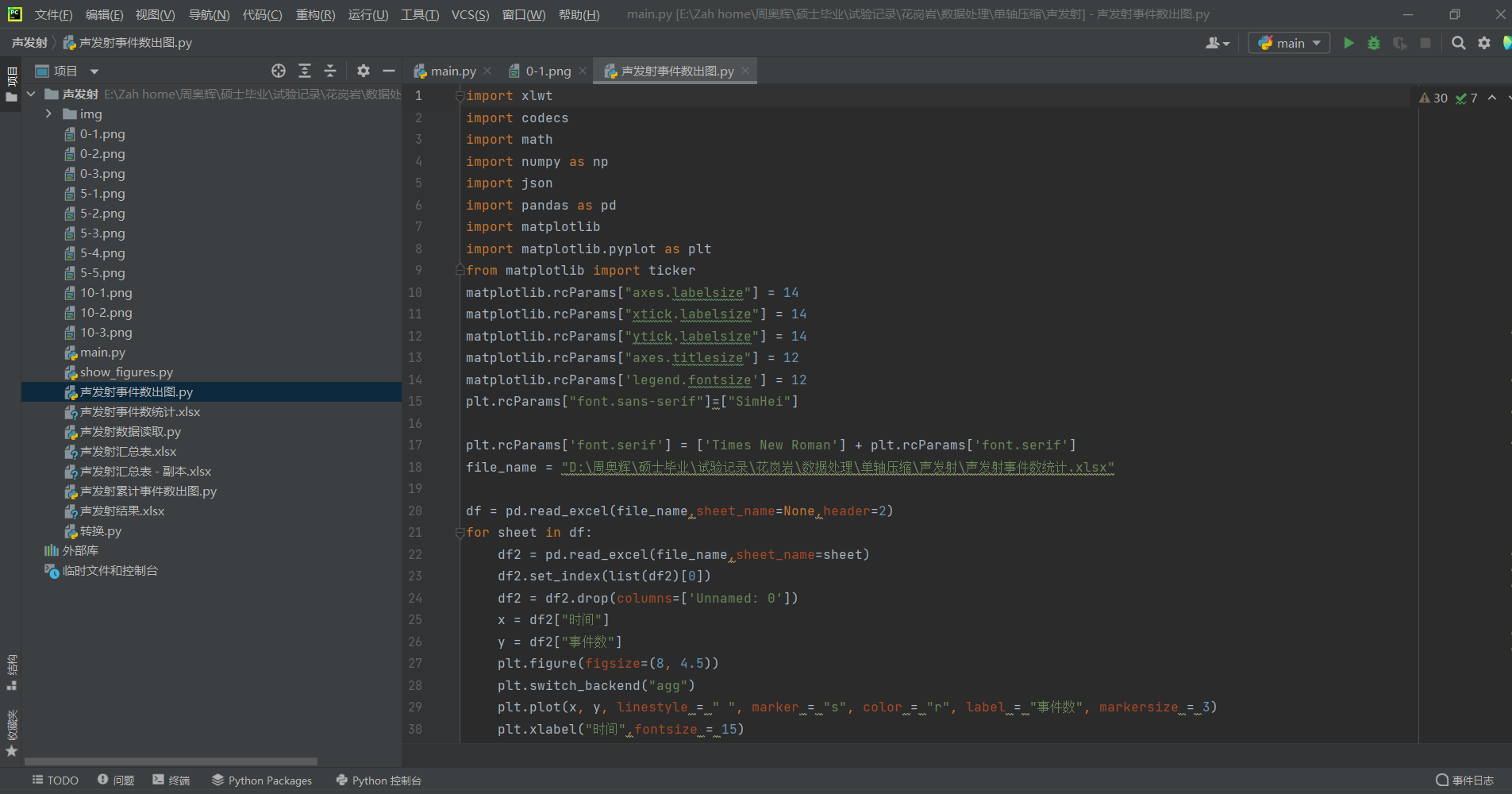Start debugging with the bug icon

(1374, 43)
